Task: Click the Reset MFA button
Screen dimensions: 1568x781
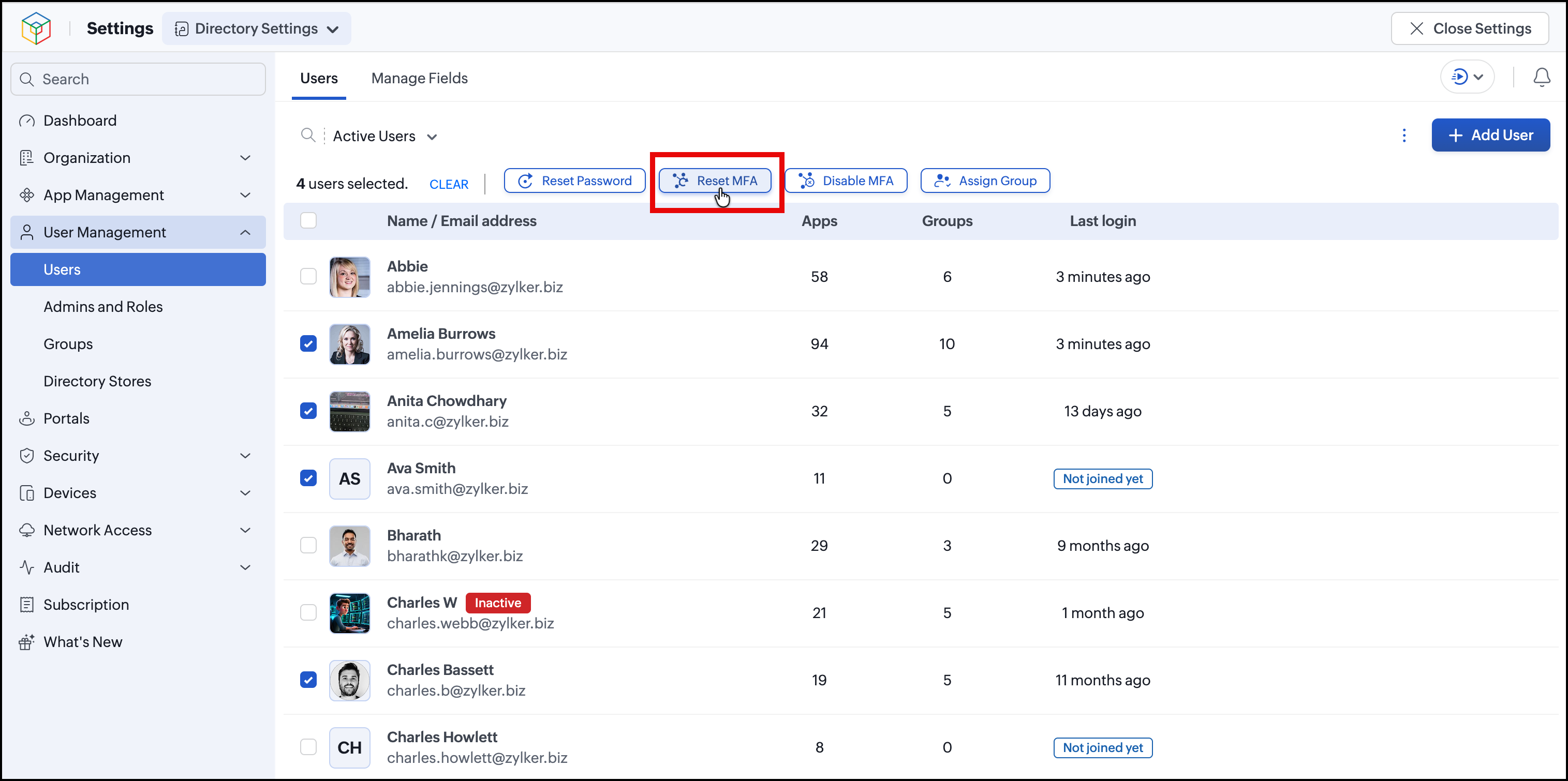Action: click(x=715, y=181)
